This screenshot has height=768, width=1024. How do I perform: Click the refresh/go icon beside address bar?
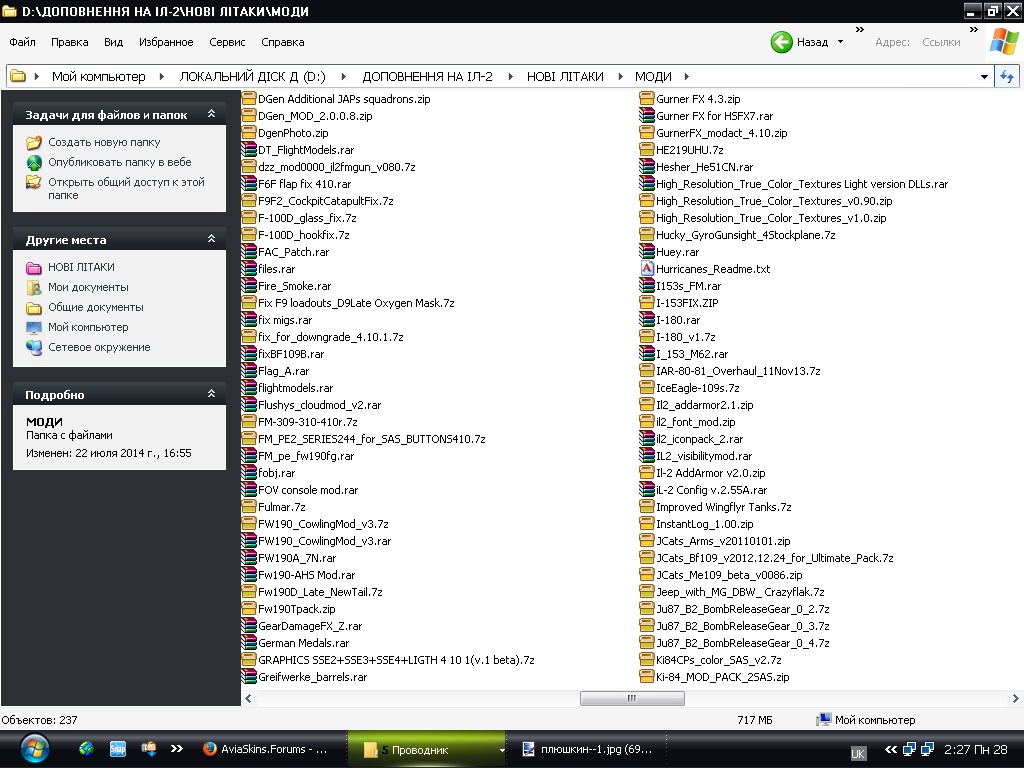tap(1007, 76)
